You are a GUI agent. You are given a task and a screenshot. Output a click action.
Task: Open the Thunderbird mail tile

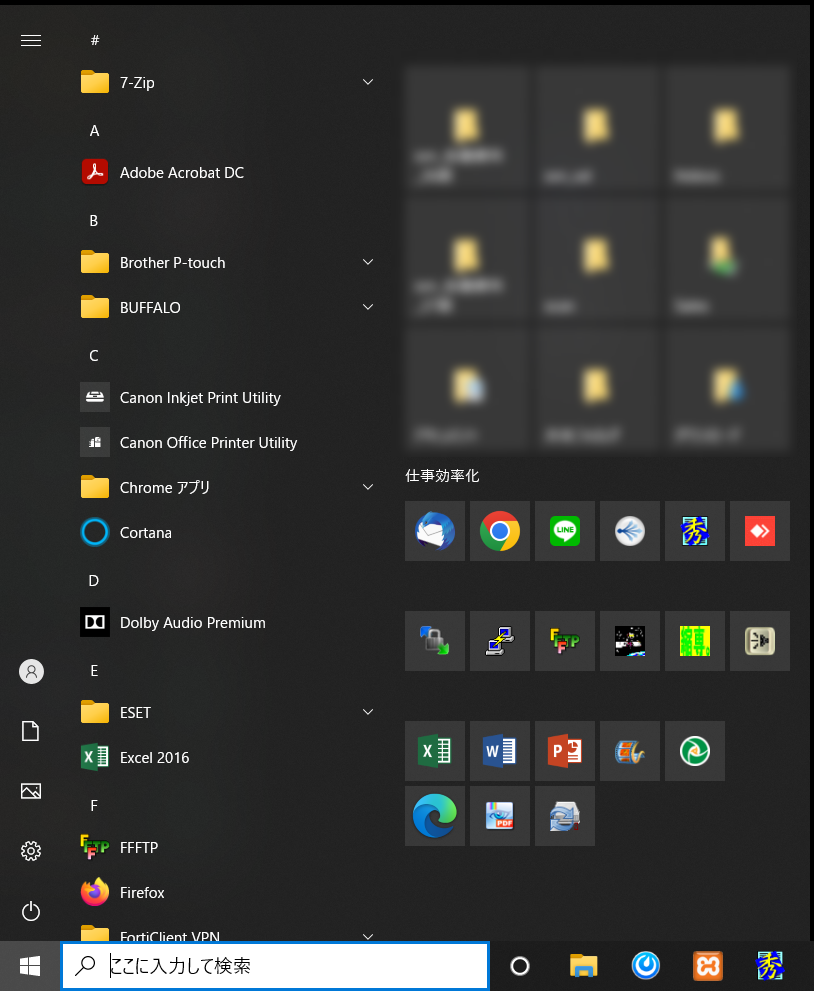point(435,531)
